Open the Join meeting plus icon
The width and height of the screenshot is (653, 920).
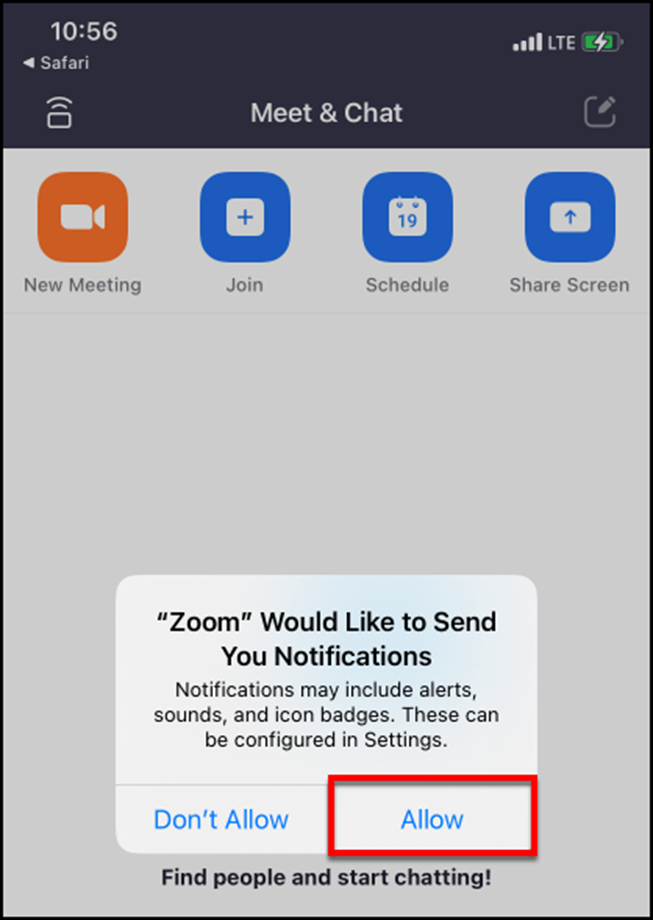[x=245, y=217]
